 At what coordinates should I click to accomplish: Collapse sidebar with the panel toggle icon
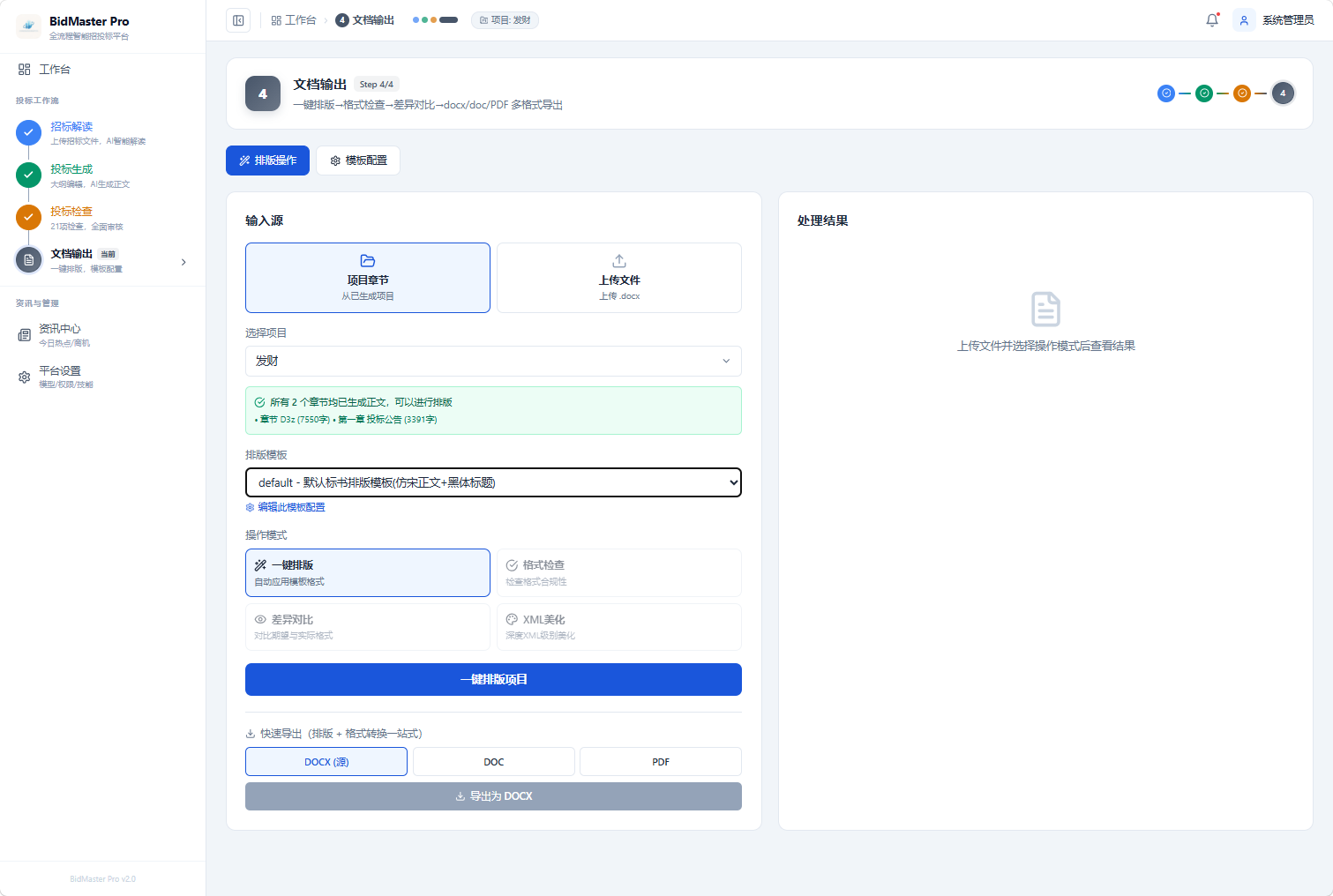[238, 20]
